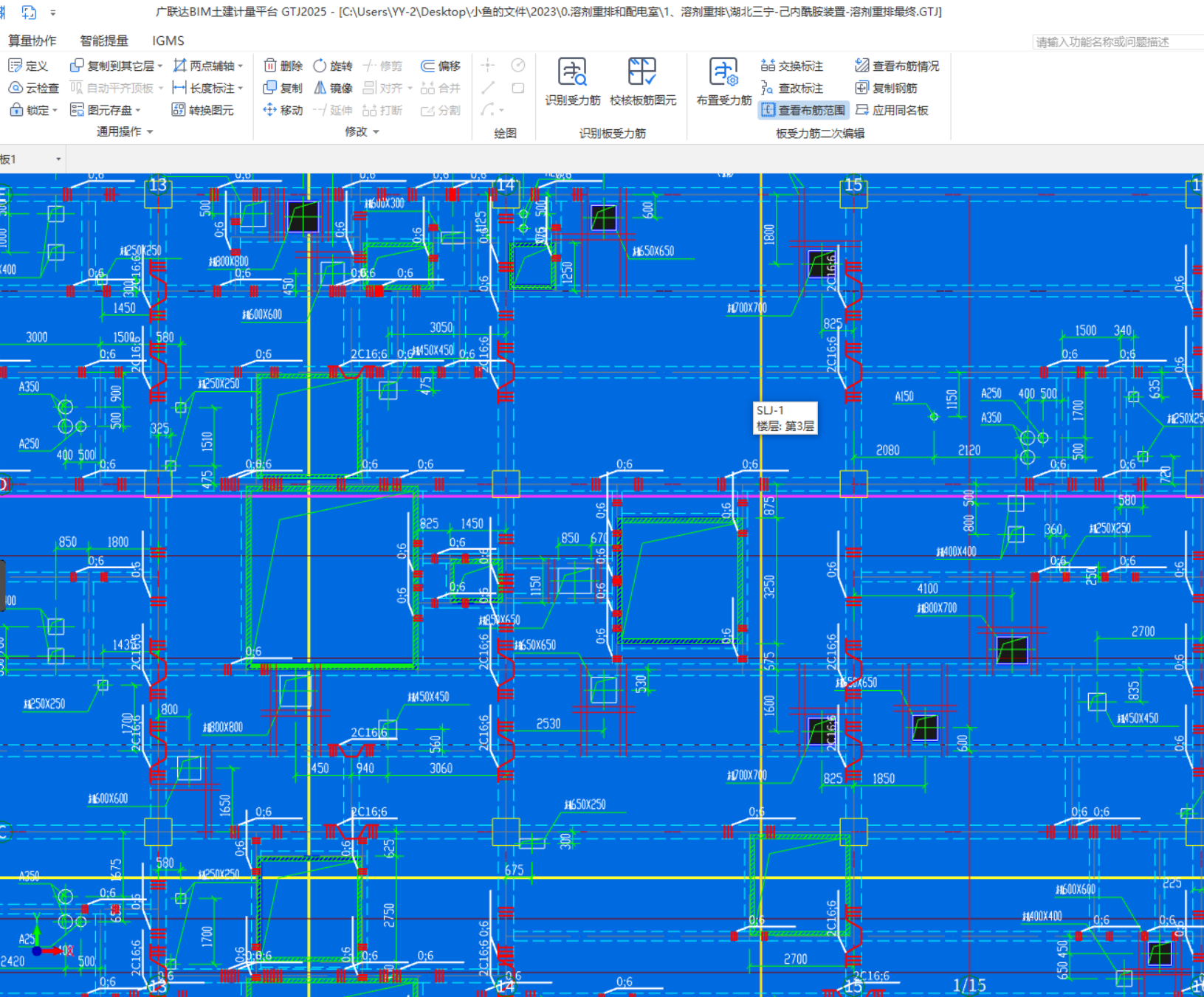Open the IGMS ribbon tab
The width and height of the screenshot is (1204, 997).
click(168, 41)
